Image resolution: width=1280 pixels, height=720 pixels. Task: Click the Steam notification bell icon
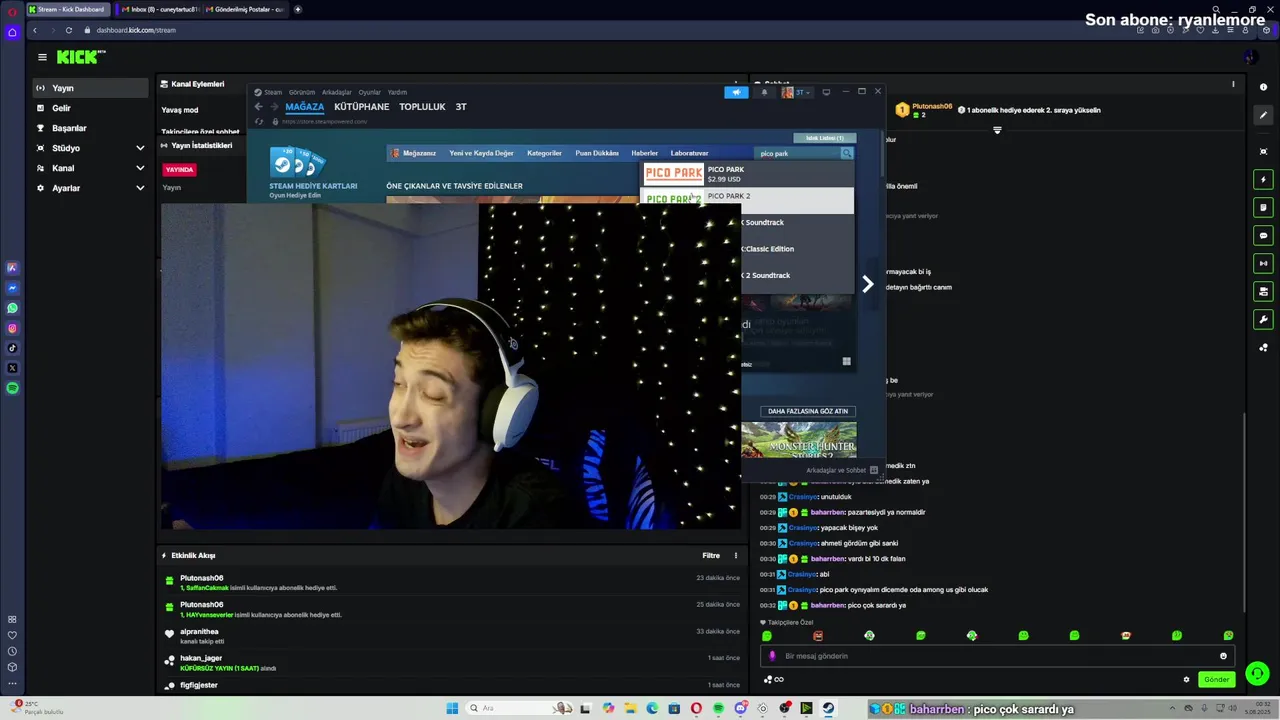point(765,92)
